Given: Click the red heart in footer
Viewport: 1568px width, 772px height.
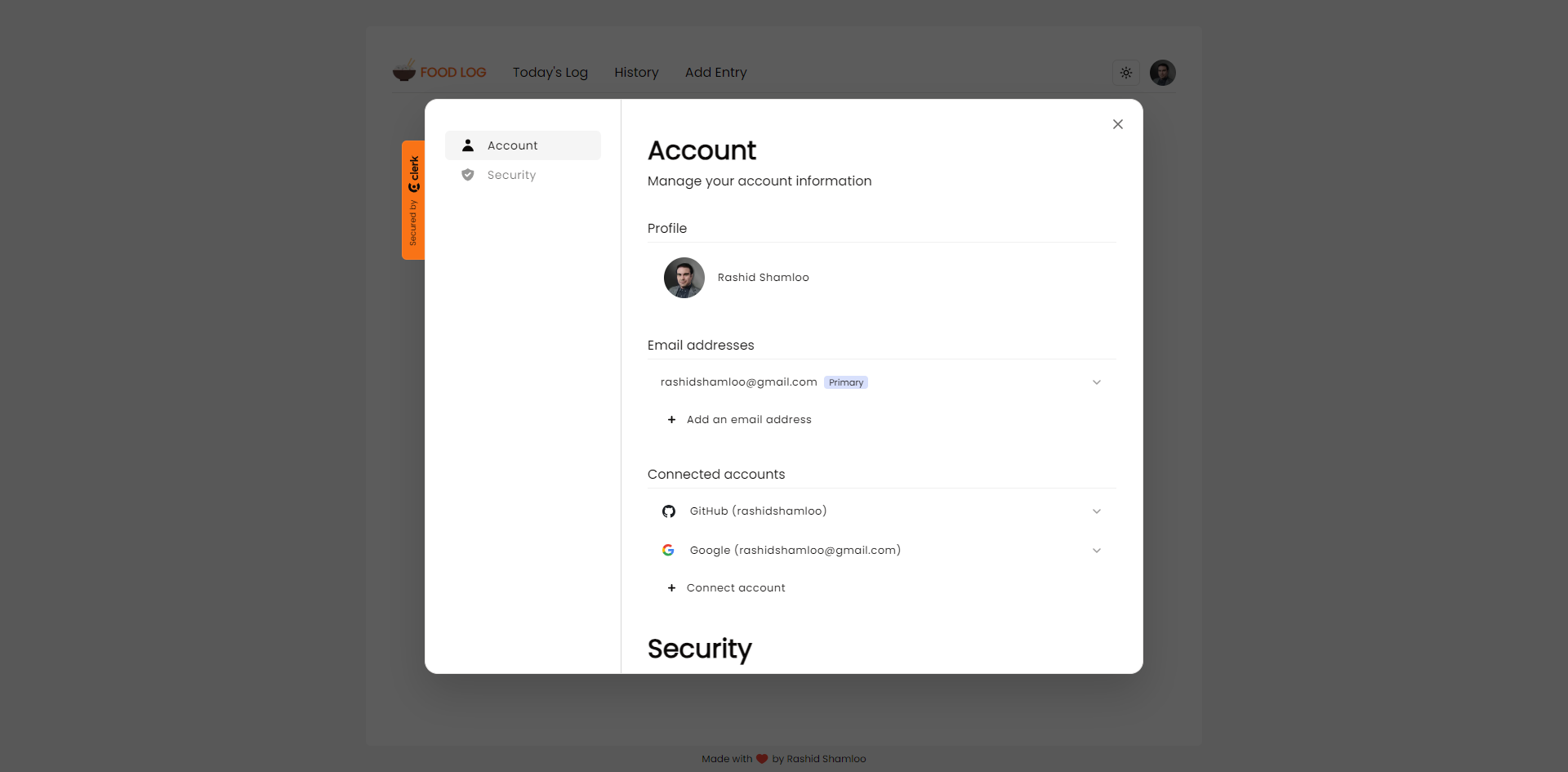Looking at the screenshot, I should click(x=762, y=759).
